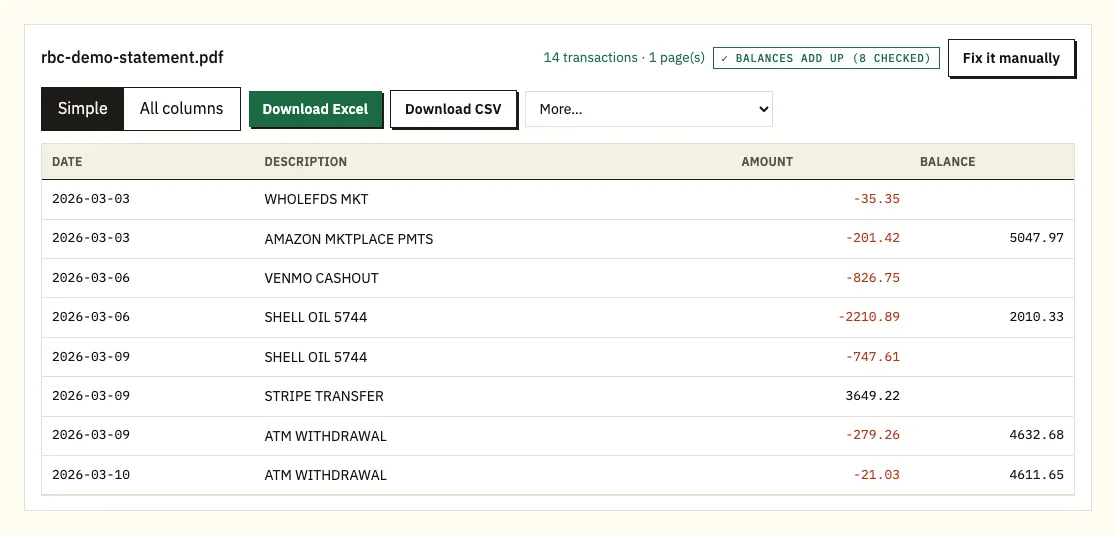Click the amount -35.35
The width and height of the screenshot is (1116, 535).
(876, 199)
